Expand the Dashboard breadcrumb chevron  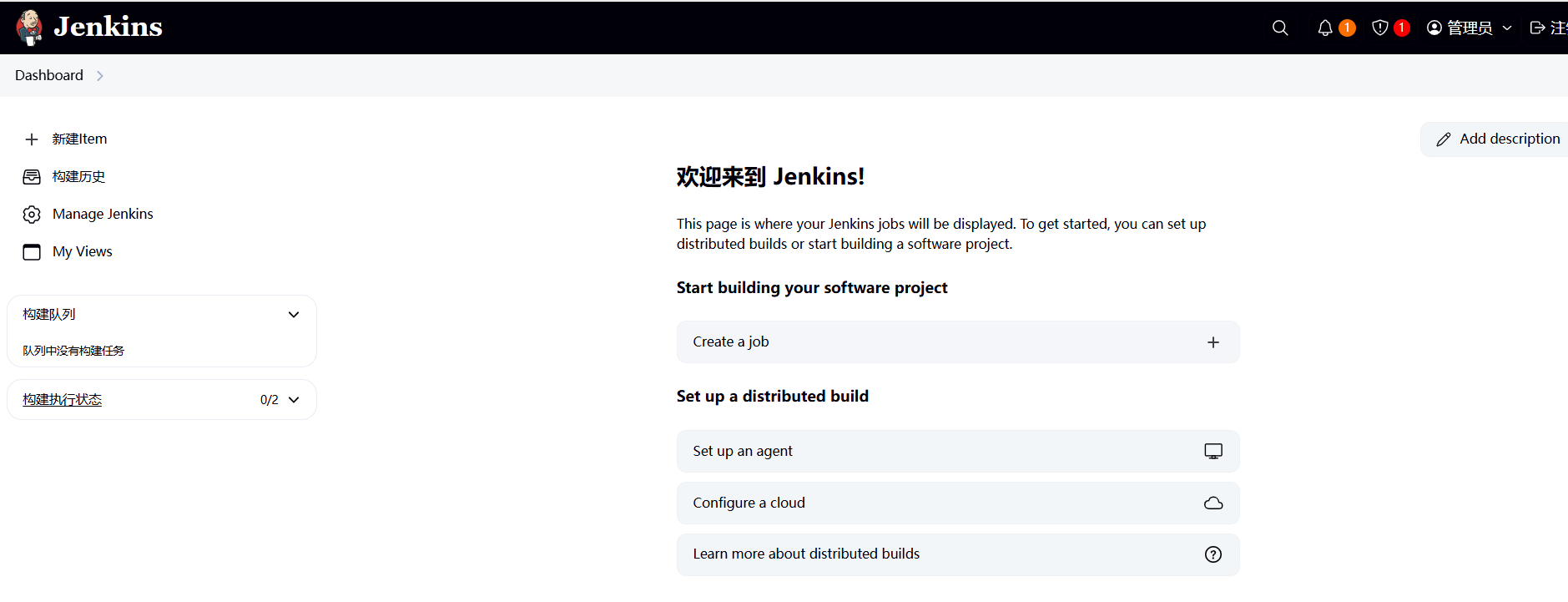(100, 76)
